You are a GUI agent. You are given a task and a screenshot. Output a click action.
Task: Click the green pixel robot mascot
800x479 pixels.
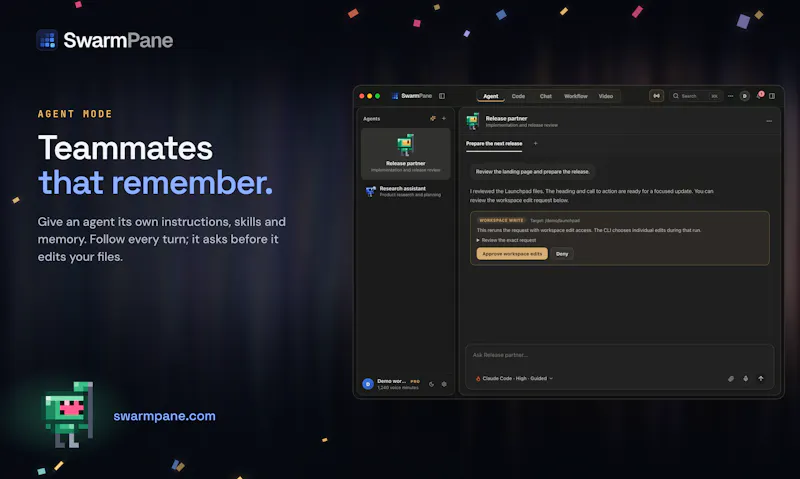[68, 415]
